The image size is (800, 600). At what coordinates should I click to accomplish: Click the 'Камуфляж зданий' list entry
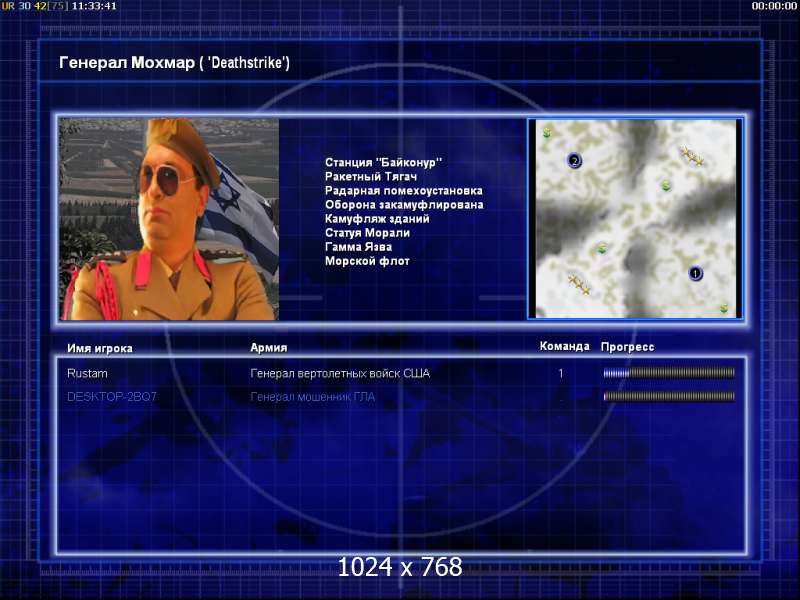(x=377, y=219)
